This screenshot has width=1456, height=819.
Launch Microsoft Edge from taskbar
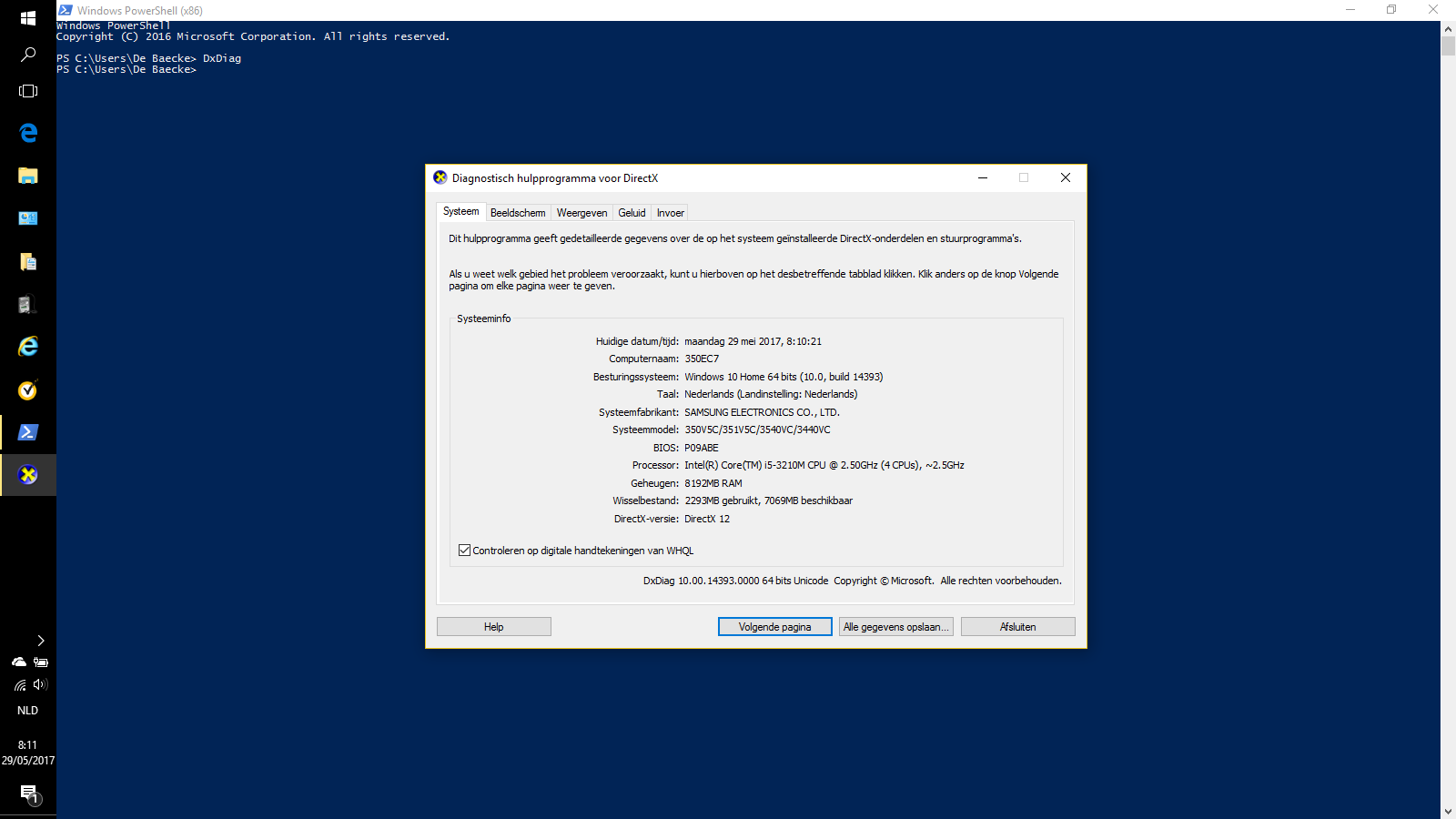pyautogui.click(x=28, y=133)
